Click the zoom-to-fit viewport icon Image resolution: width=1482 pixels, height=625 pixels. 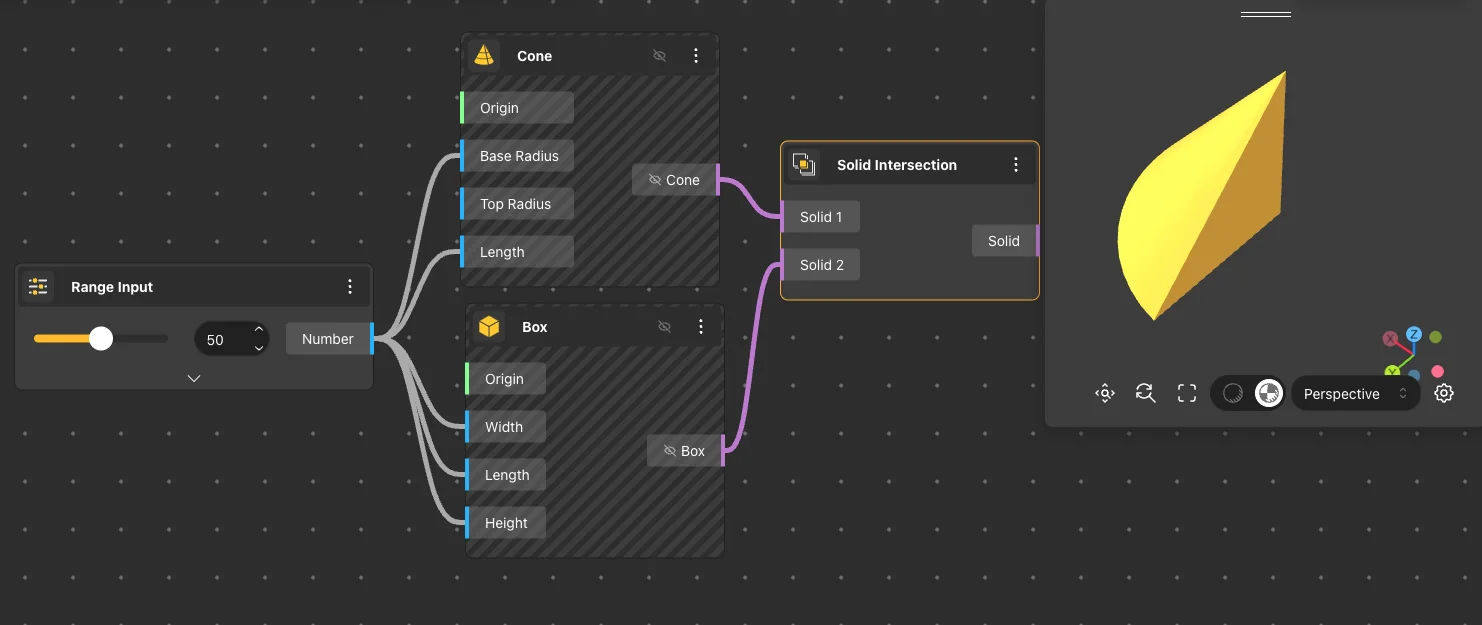point(1105,394)
